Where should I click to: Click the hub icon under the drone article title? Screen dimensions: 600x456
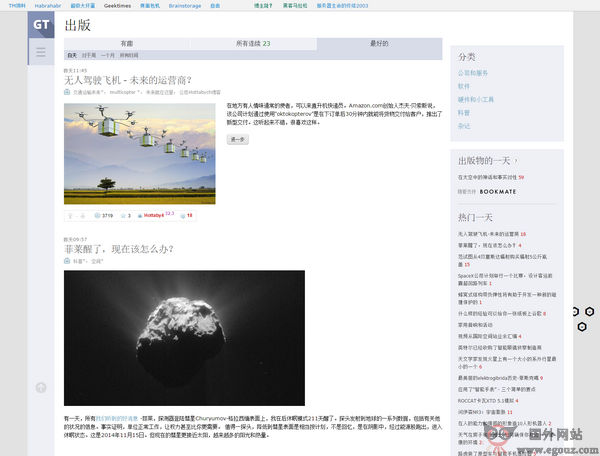[x=67, y=92]
